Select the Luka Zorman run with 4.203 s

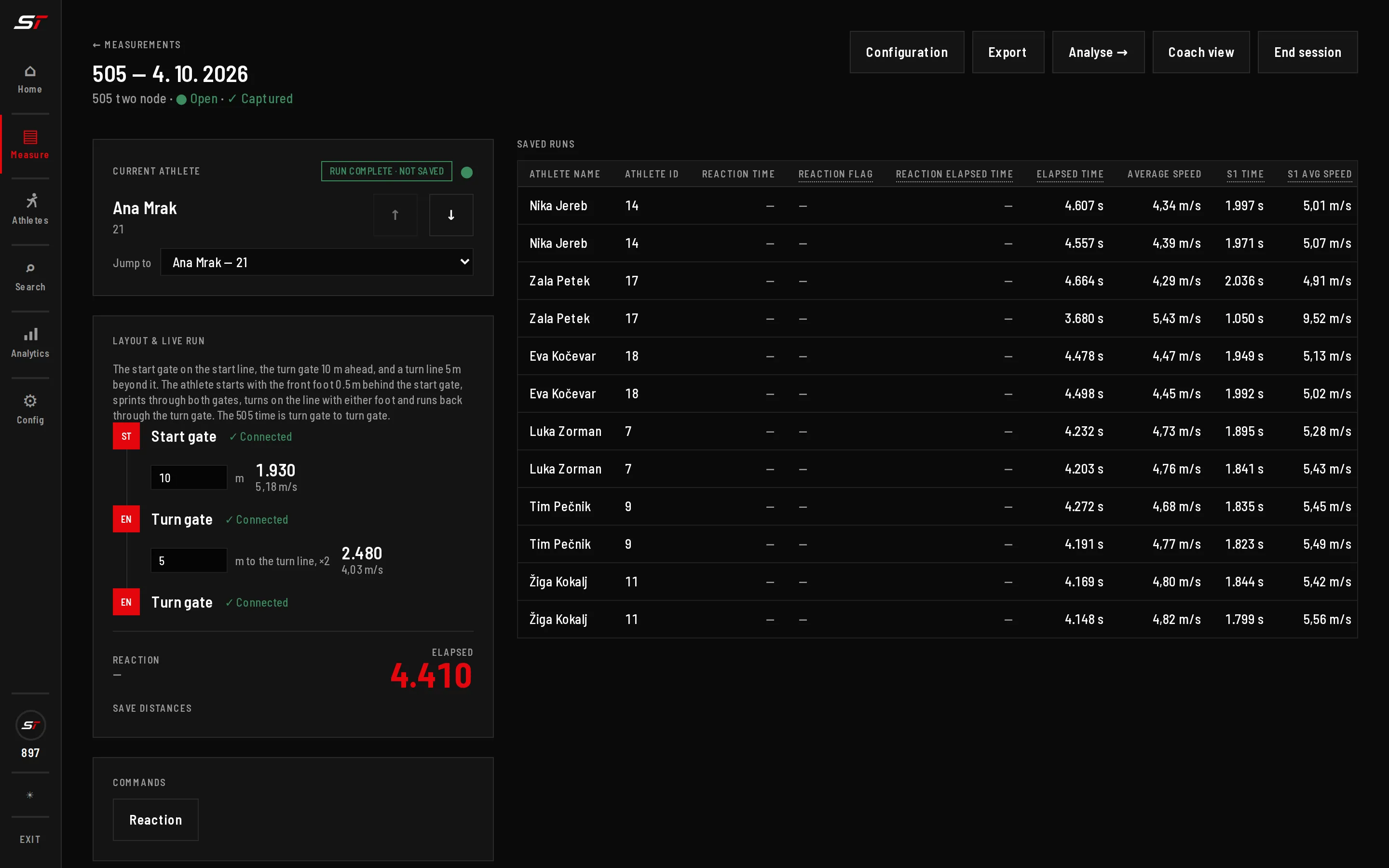pyautogui.click(x=937, y=469)
